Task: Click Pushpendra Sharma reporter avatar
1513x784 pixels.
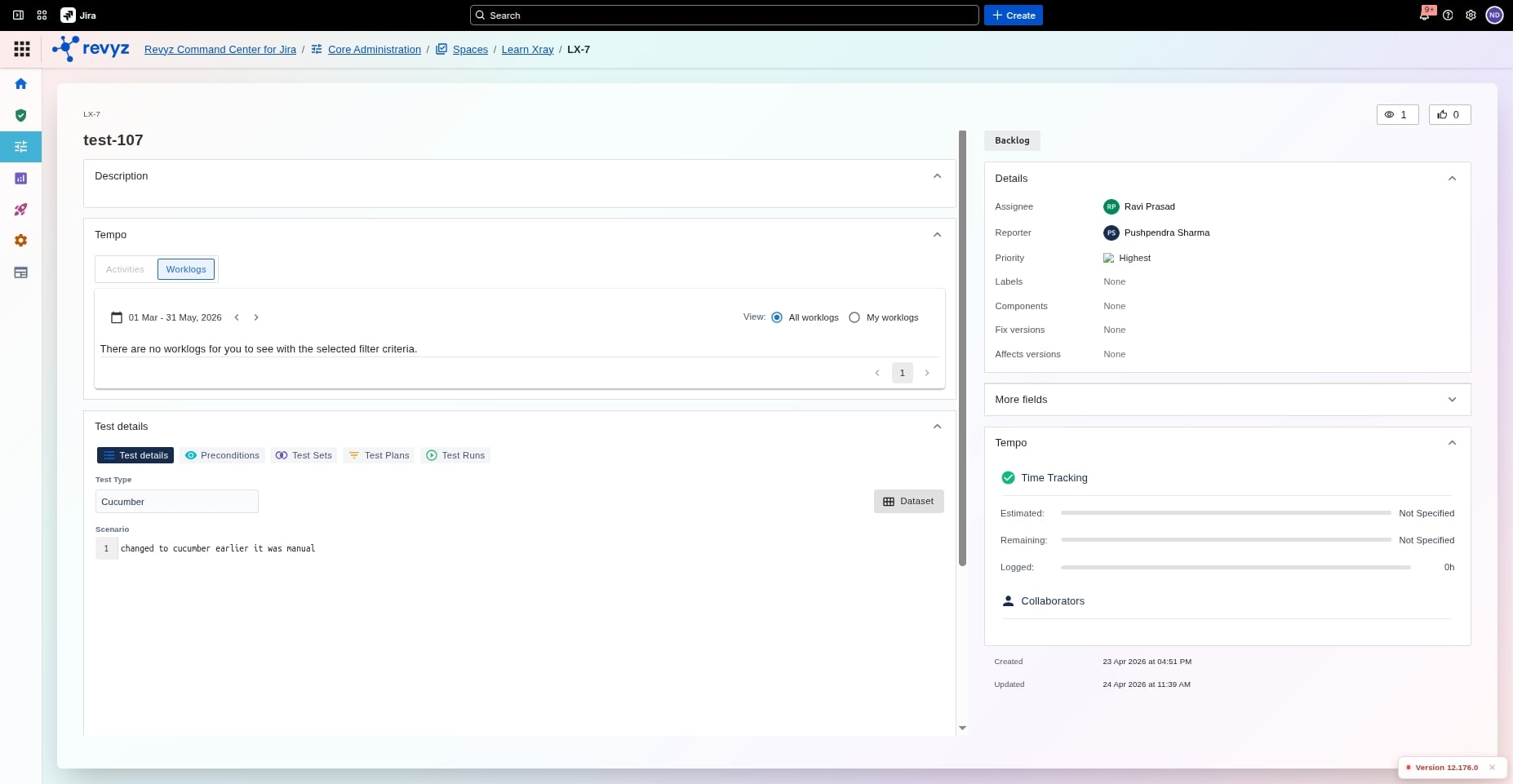Action: click(1111, 233)
